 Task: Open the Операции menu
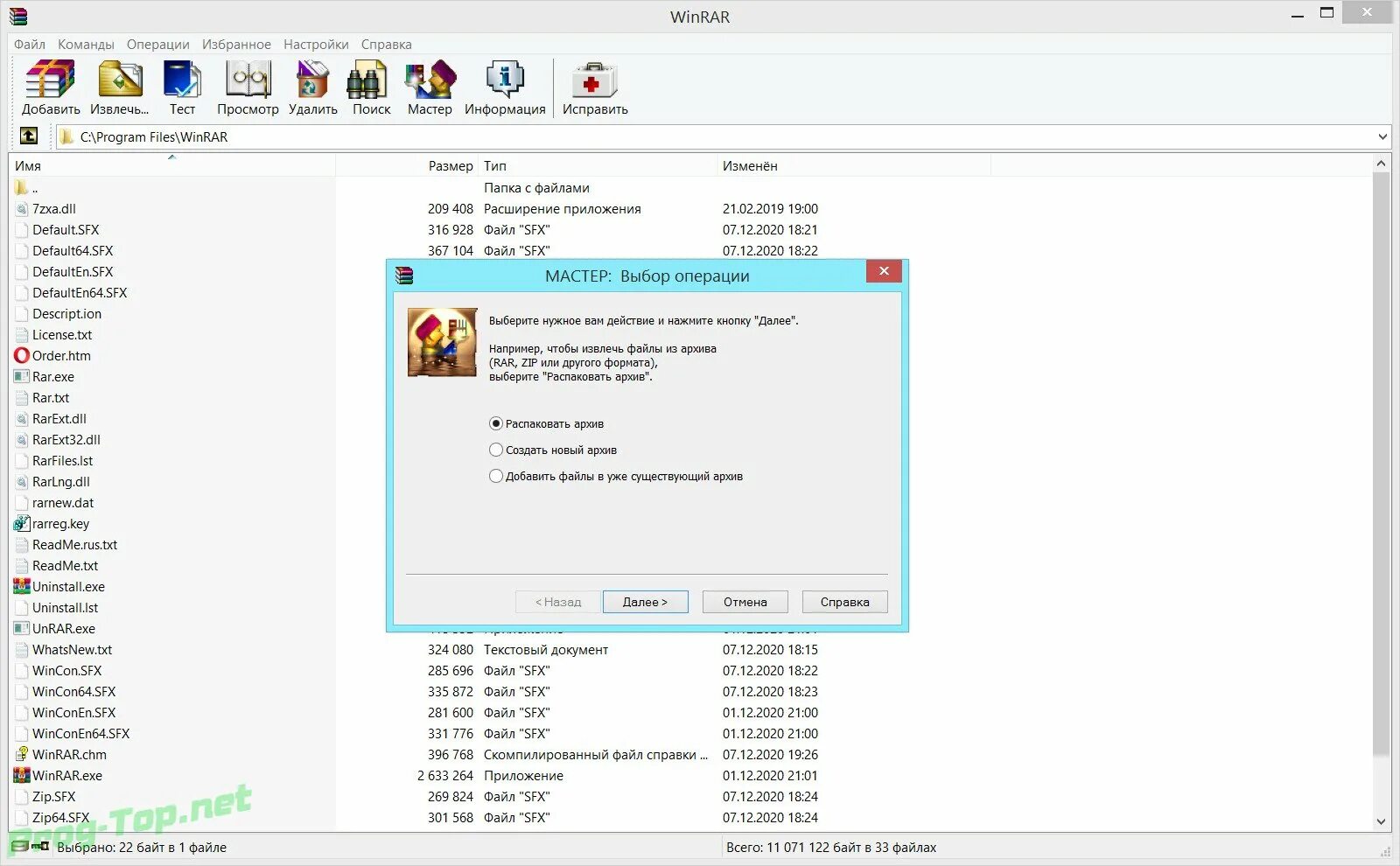click(157, 45)
